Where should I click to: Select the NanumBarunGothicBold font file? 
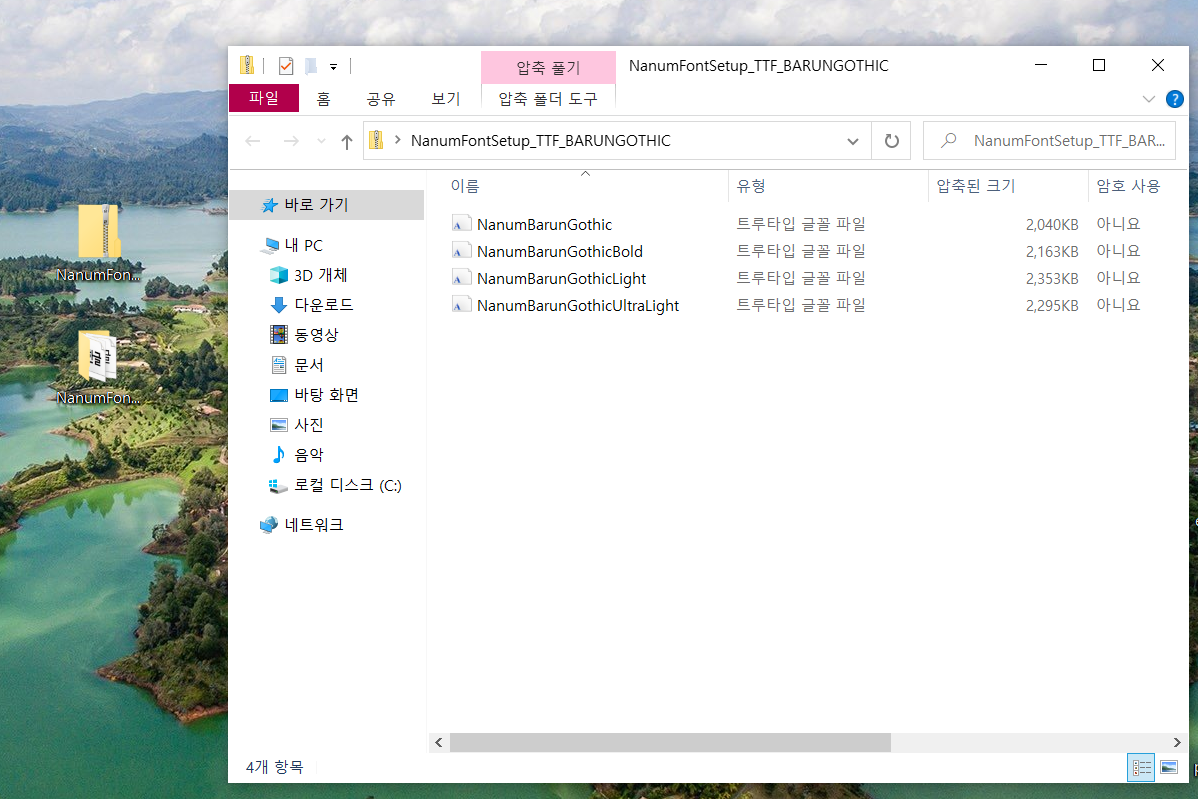[x=559, y=251]
